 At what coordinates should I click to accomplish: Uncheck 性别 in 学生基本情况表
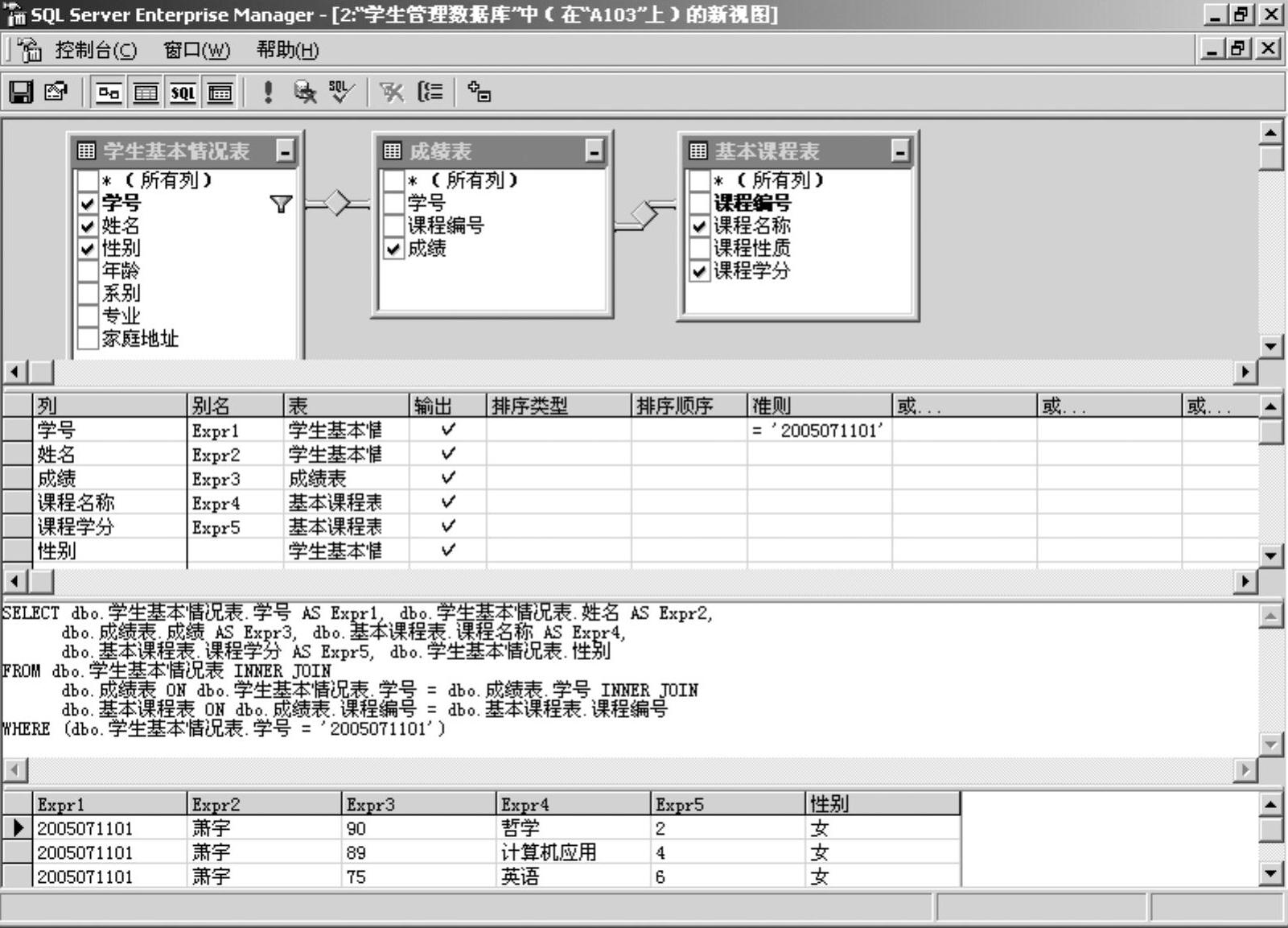click(x=88, y=249)
